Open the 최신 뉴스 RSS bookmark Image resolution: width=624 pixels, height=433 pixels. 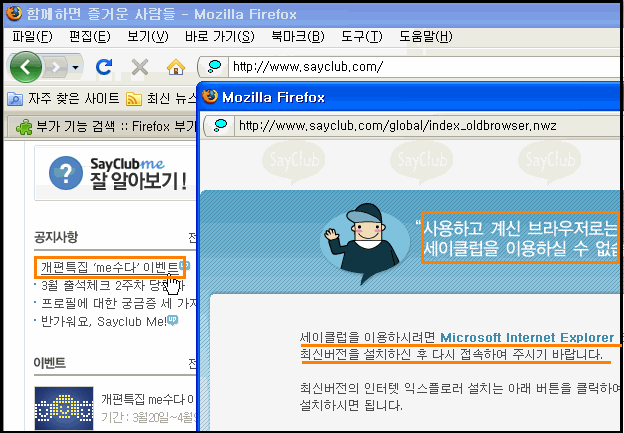coord(161,99)
